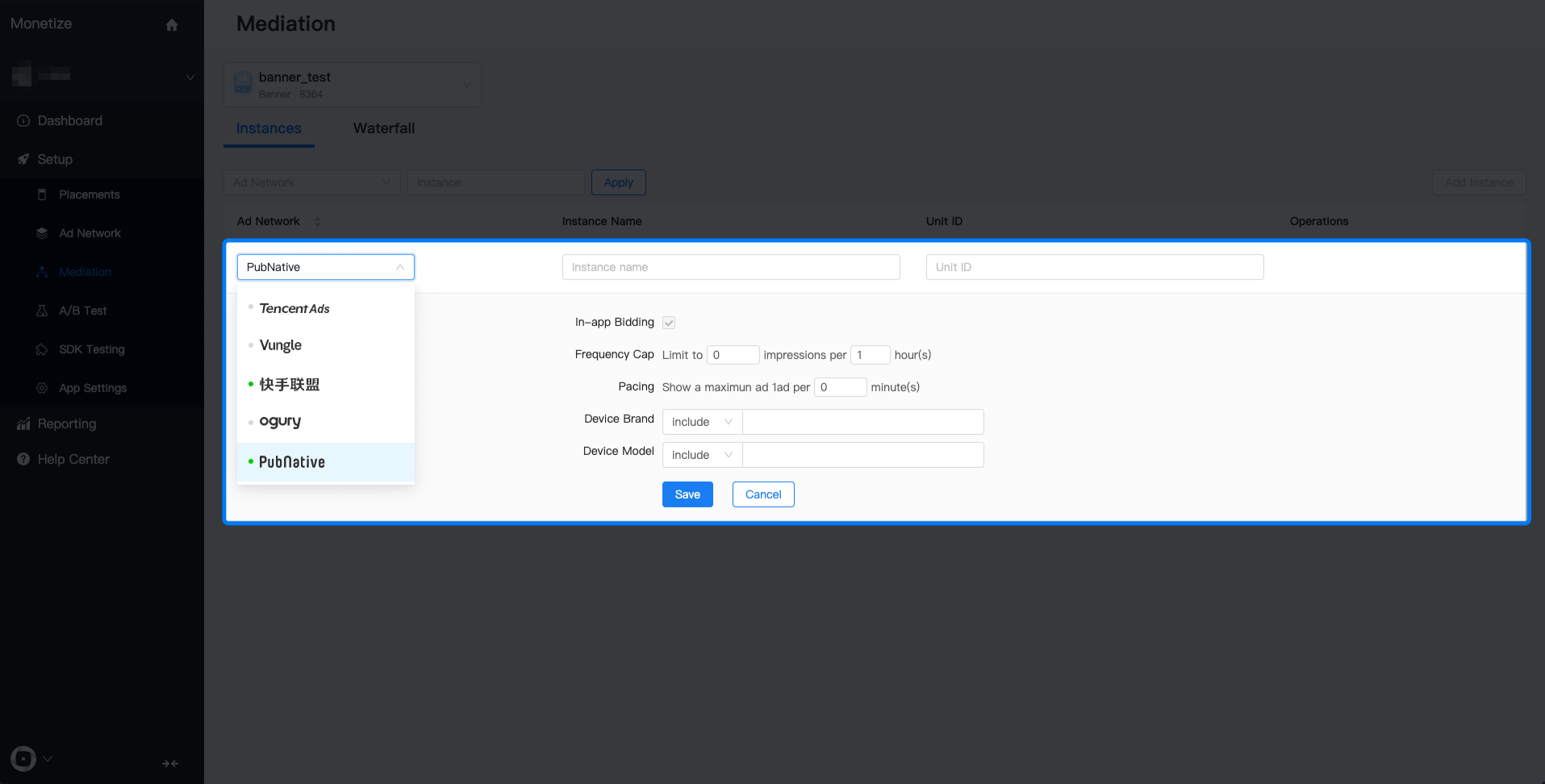This screenshot has width=1545, height=784.
Task: Select PubNative from the list
Action: tap(326, 462)
